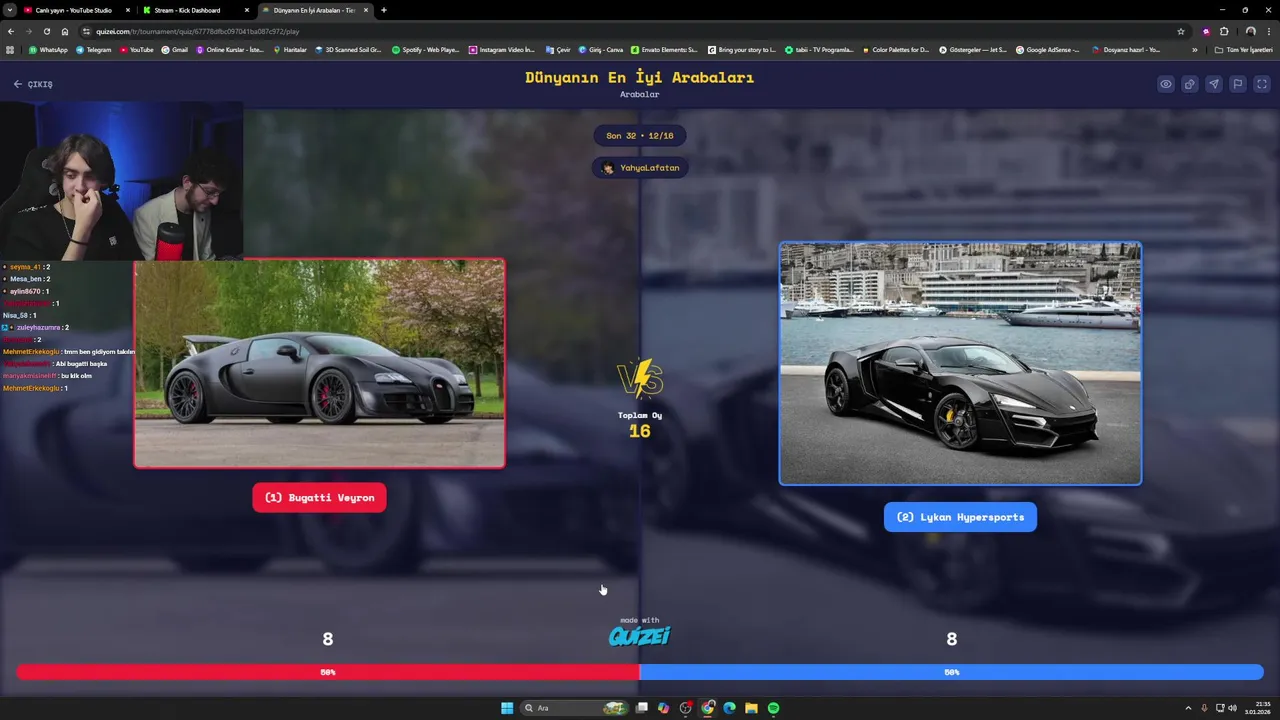Open the Chrome profile avatar
This screenshot has height=720, width=1280.
1250,31
